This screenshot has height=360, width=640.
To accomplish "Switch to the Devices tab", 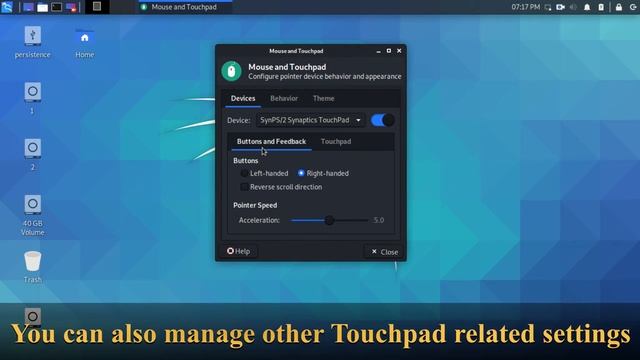I will (243, 98).
